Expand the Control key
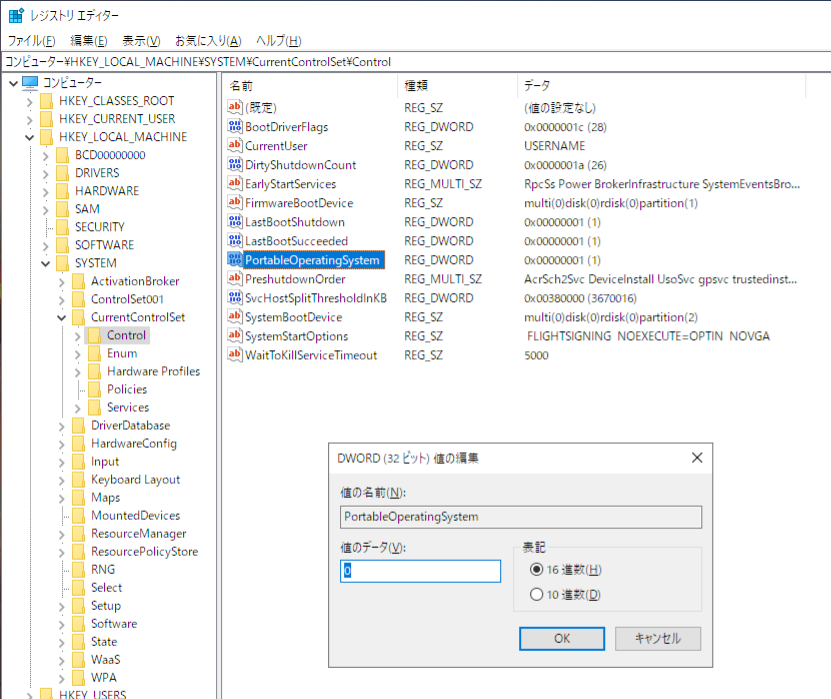Screen dimensions: 831x699 [x=78, y=336]
